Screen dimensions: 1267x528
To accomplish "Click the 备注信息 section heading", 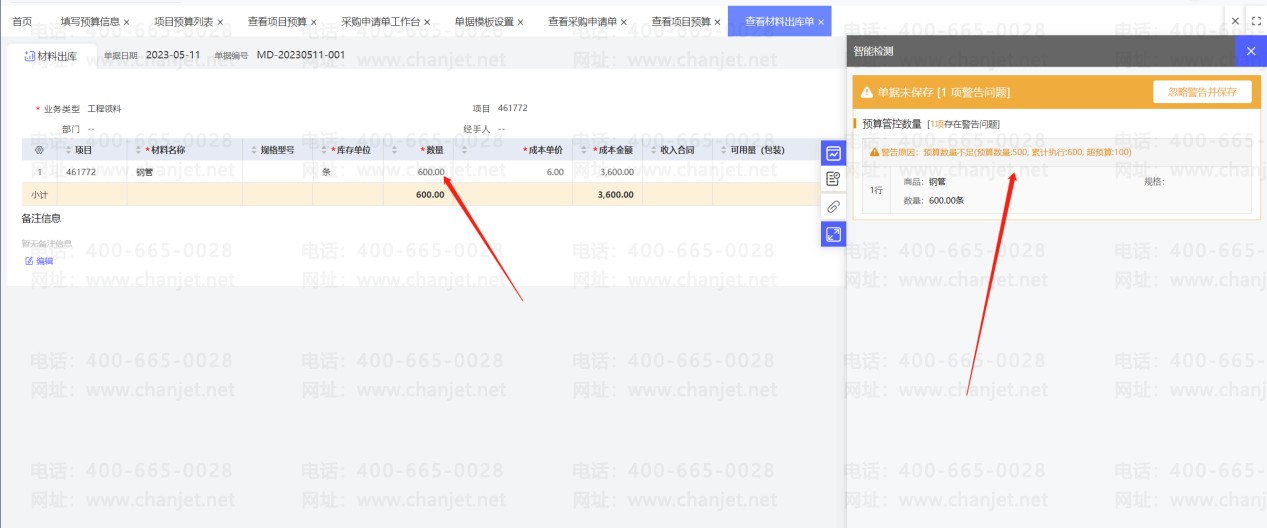I will click(x=41, y=217).
